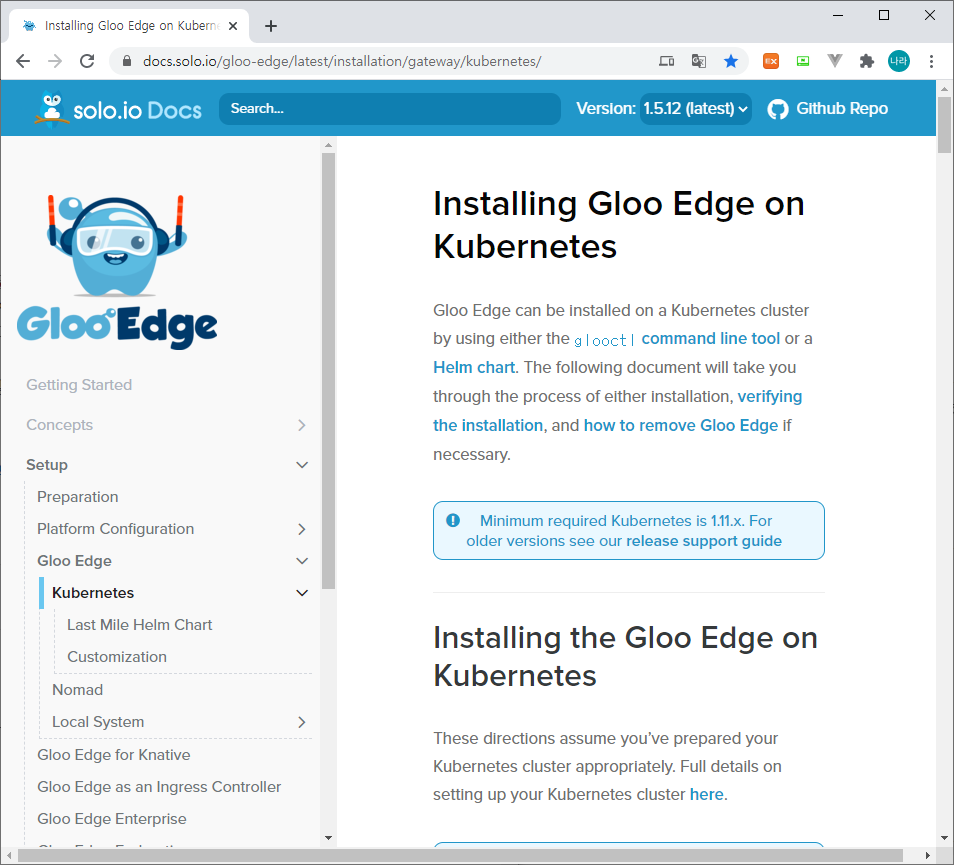The width and height of the screenshot is (954, 865).
Task: Open Preparation page
Action: click(78, 496)
